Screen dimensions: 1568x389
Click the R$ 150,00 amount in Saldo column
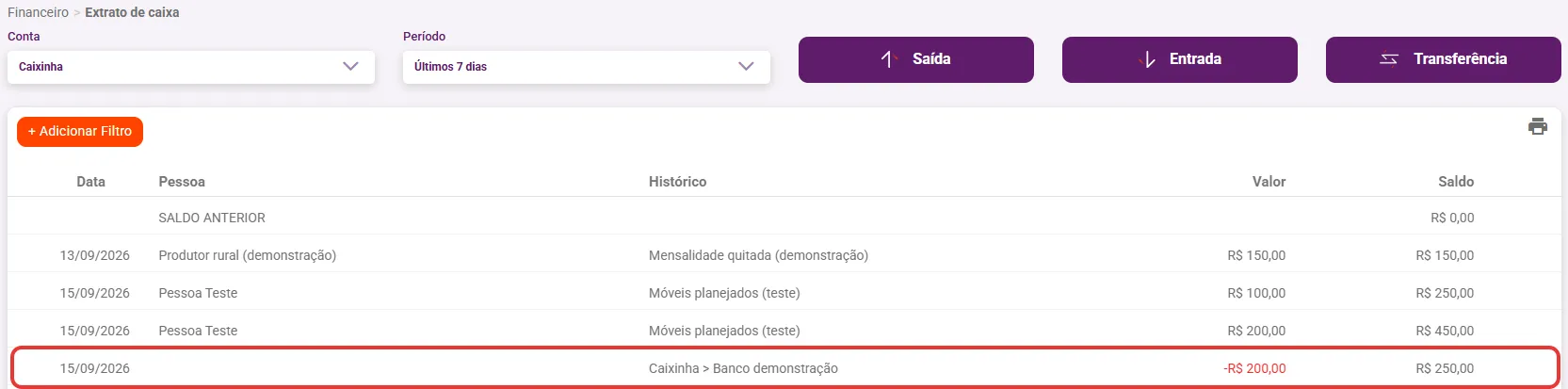tap(1445, 255)
